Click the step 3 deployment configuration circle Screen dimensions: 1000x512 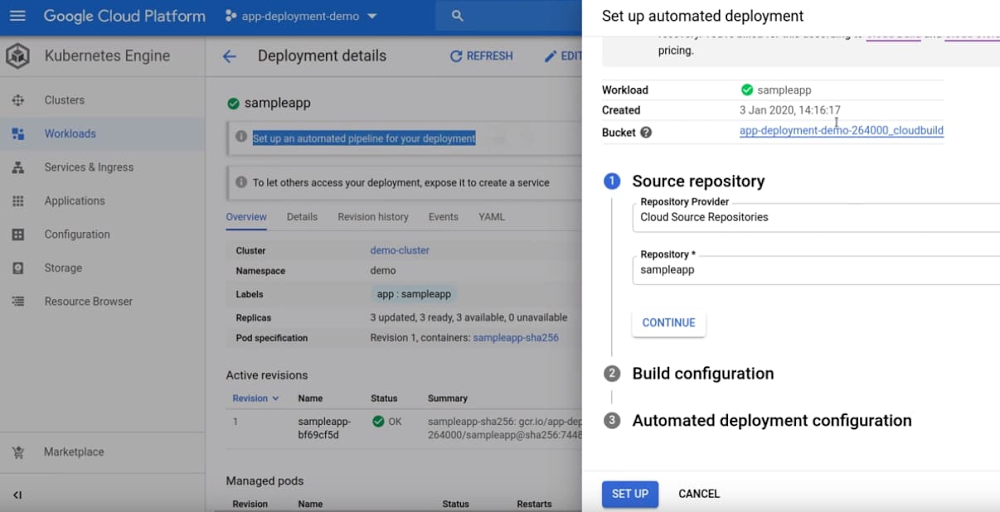612,421
